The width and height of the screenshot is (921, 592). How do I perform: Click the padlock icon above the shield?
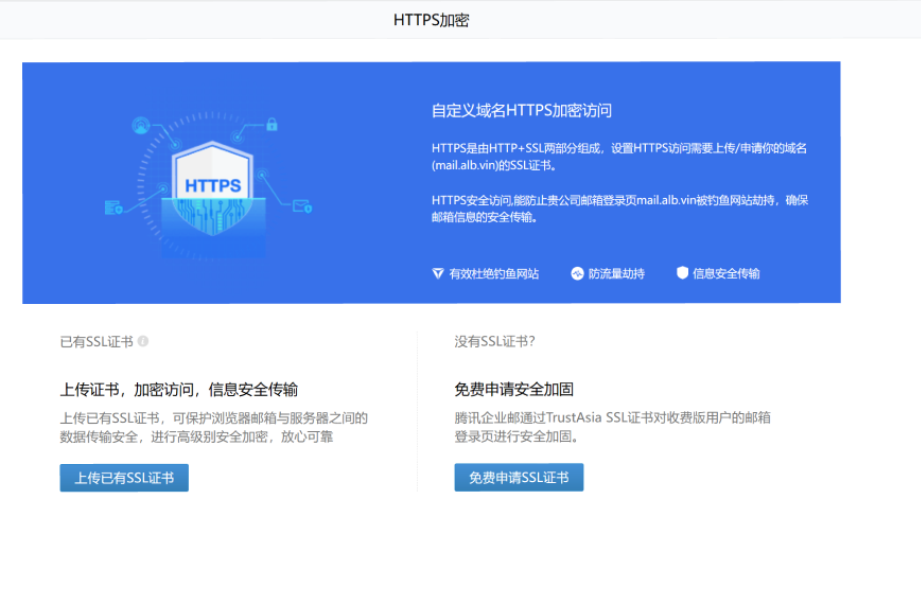(271, 125)
